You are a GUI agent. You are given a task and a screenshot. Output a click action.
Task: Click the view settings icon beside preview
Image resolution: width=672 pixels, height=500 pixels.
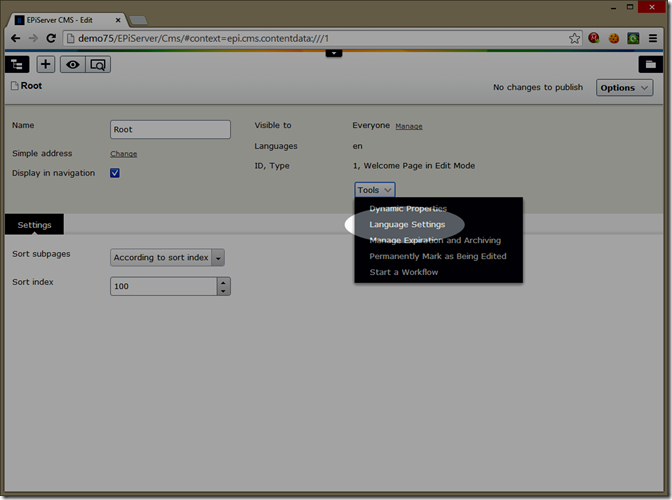click(98, 64)
